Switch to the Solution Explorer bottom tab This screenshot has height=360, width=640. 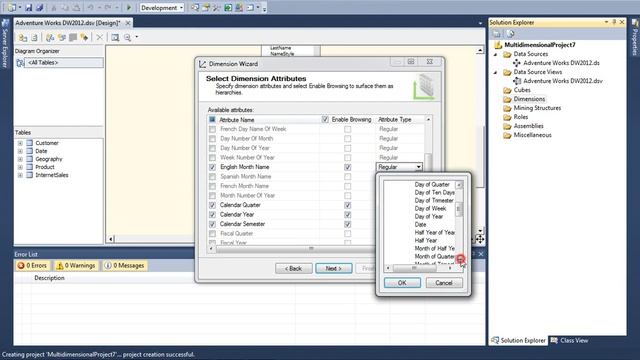(x=518, y=340)
